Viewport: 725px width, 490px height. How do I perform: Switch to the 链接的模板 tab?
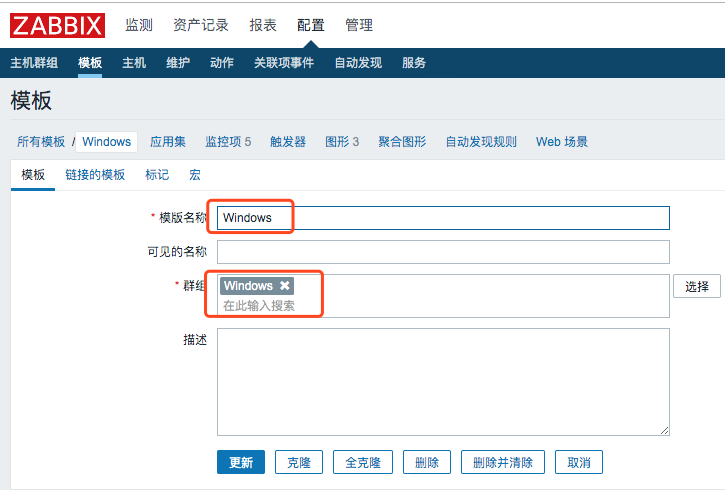tap(95, 175)
